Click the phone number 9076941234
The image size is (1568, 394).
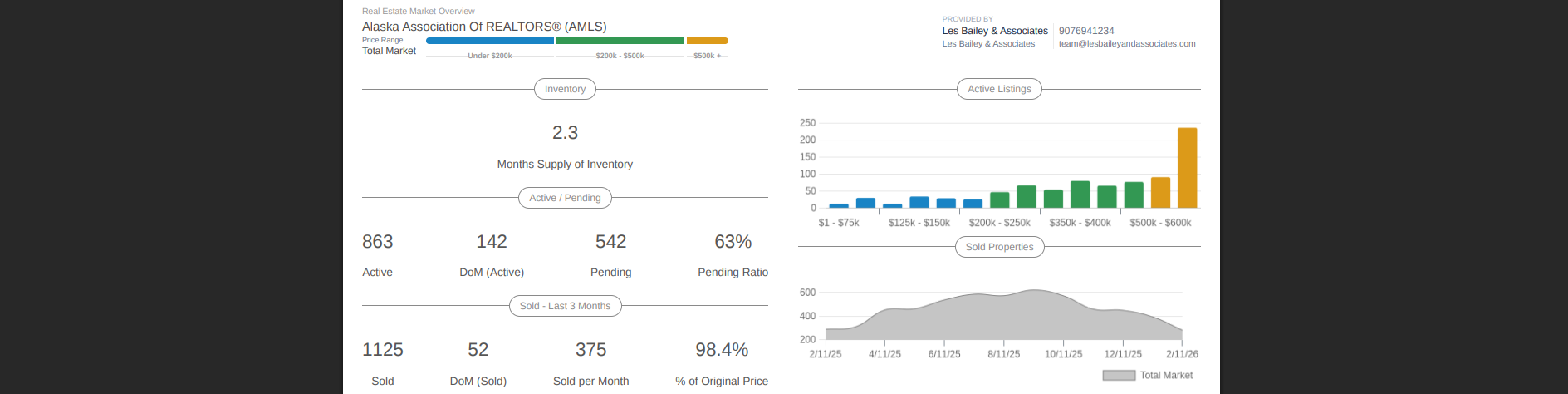pyautogui.click(x=1085, y=31)
